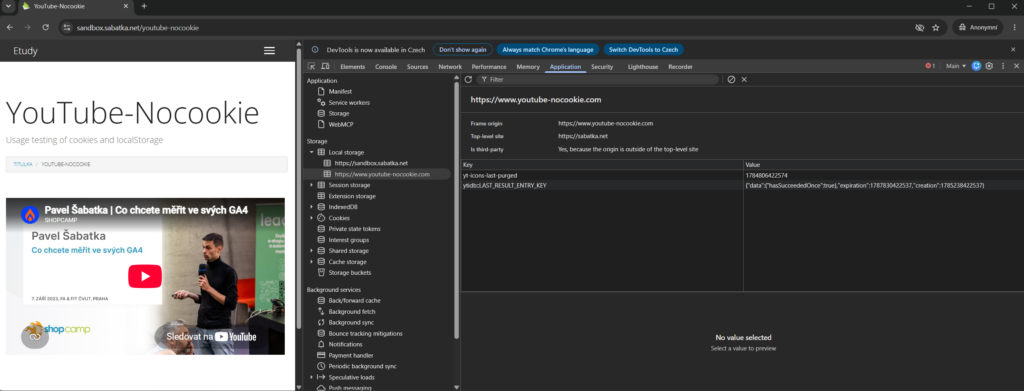The height and width of the screenshot is (391, 1024).
Task: Expand the Cookies tree
Action: (x=312, y=218)
